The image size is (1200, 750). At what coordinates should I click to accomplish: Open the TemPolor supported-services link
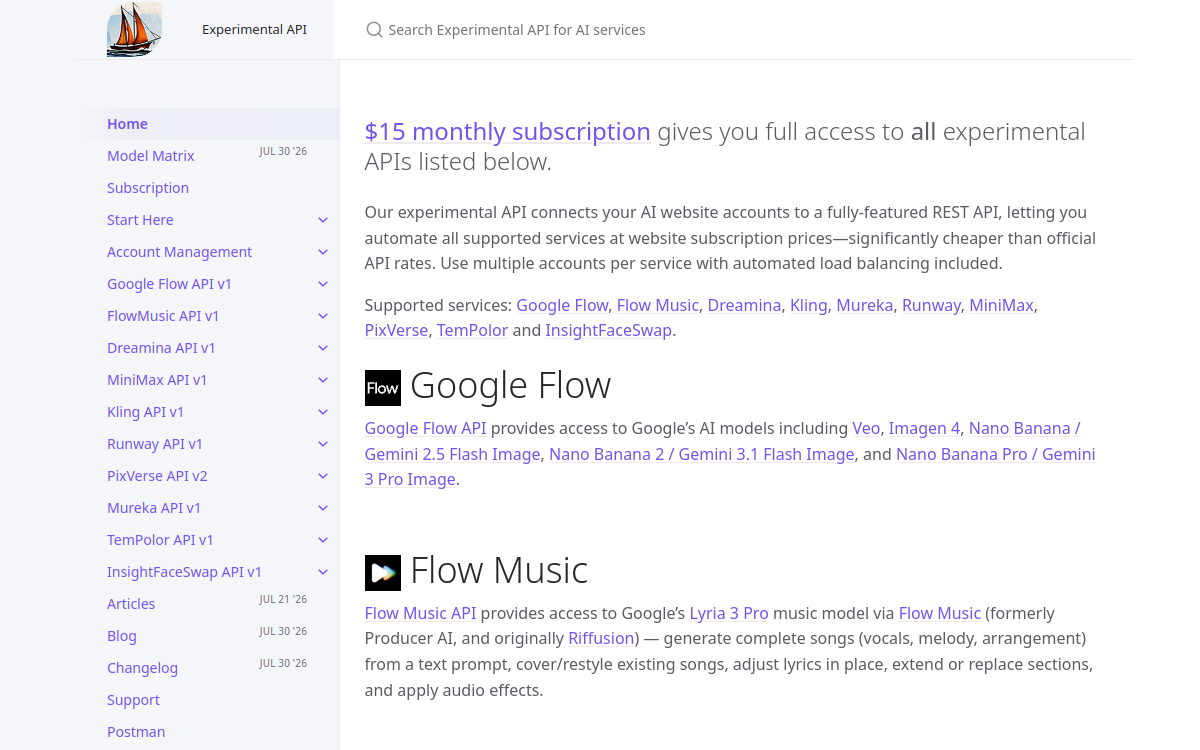point(472,330)
